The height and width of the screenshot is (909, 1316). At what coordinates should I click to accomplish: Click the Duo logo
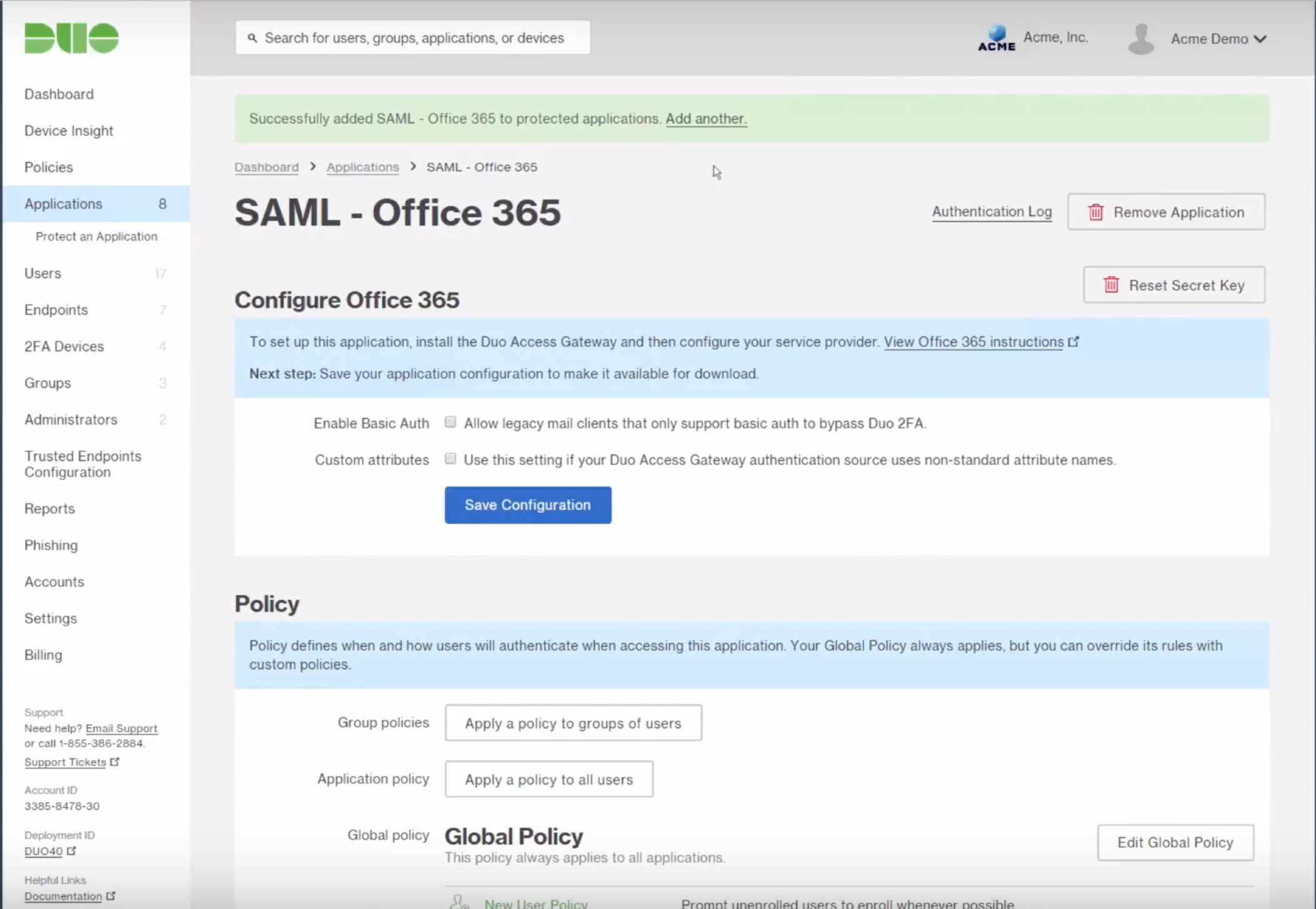71,38
